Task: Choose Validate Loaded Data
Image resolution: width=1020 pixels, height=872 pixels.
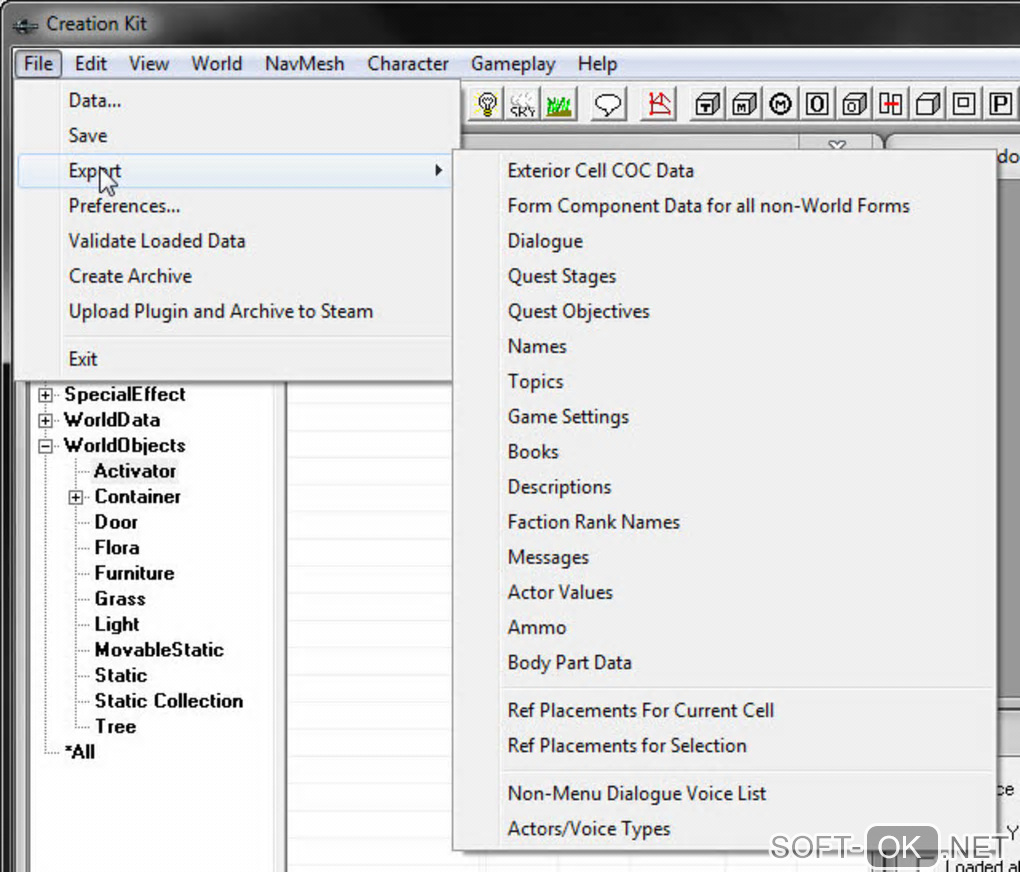Action: (x=235, y=241)
